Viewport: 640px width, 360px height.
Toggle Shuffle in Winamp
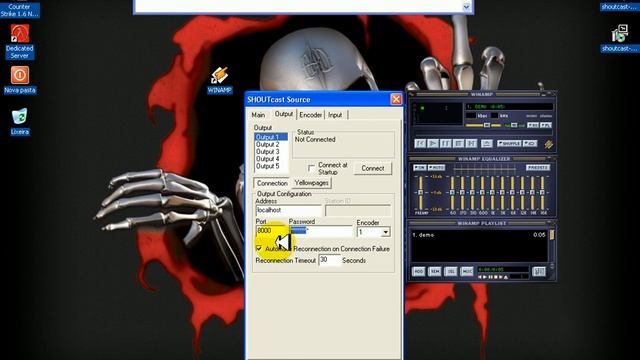click(x=509, y=143)
